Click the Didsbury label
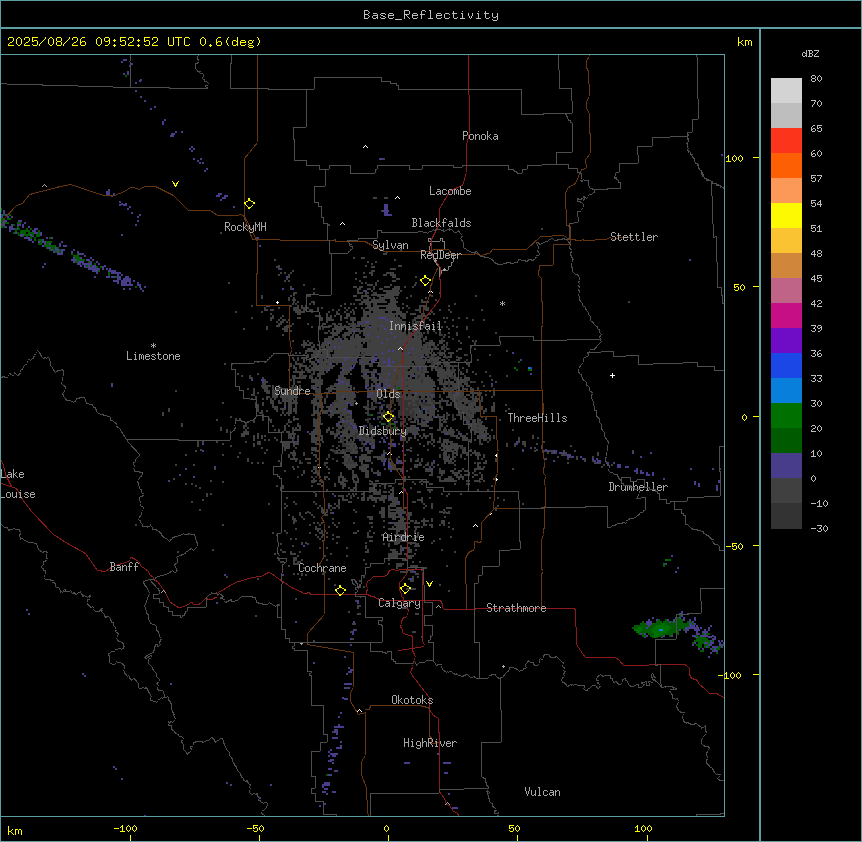 [x=383, y=431]
